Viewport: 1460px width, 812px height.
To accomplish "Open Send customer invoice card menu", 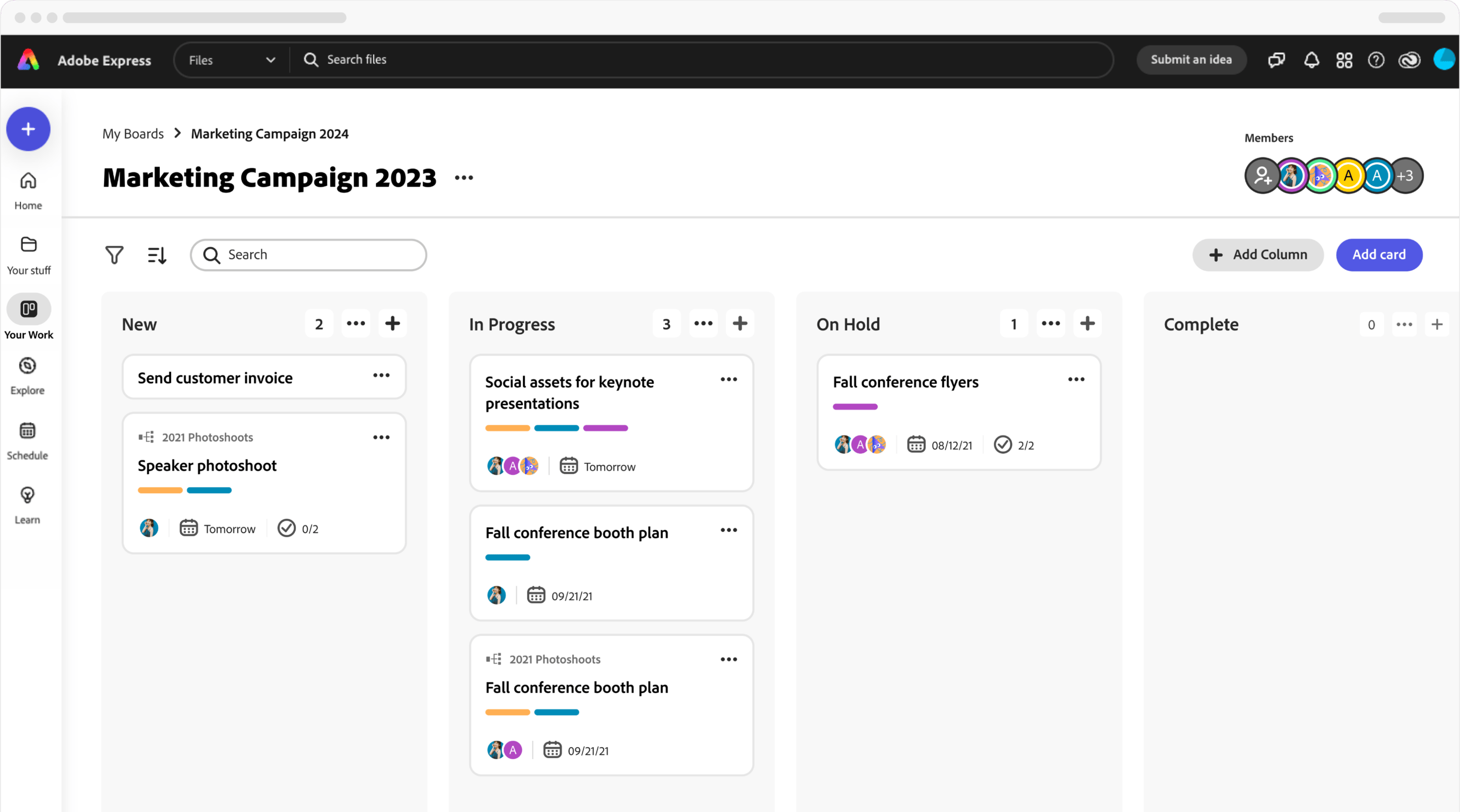I will [382, 376].
